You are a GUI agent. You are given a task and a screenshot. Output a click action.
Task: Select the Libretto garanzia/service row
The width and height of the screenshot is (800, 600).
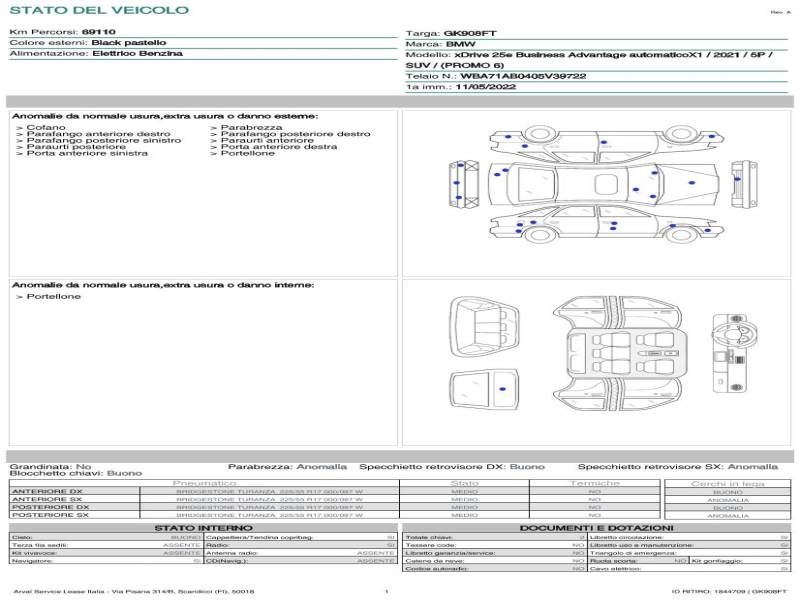tap(494, 553)
